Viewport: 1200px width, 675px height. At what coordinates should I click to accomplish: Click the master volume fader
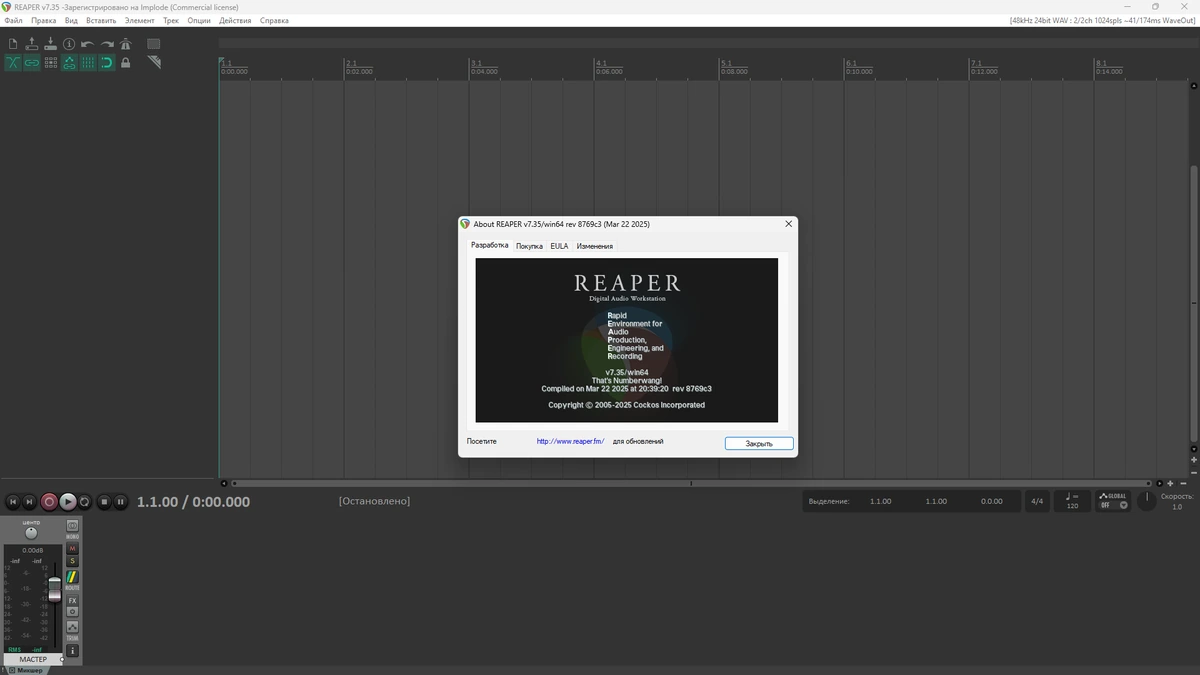[54, 591]
